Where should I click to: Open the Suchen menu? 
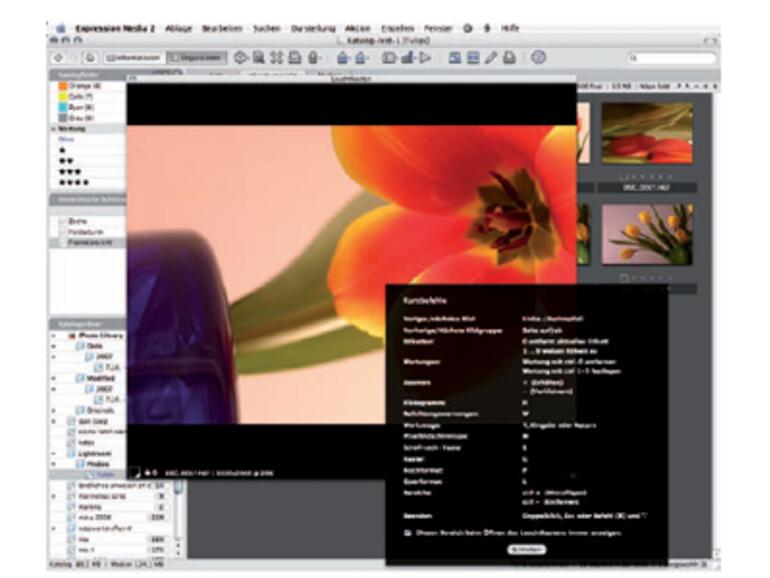(267, 28)
